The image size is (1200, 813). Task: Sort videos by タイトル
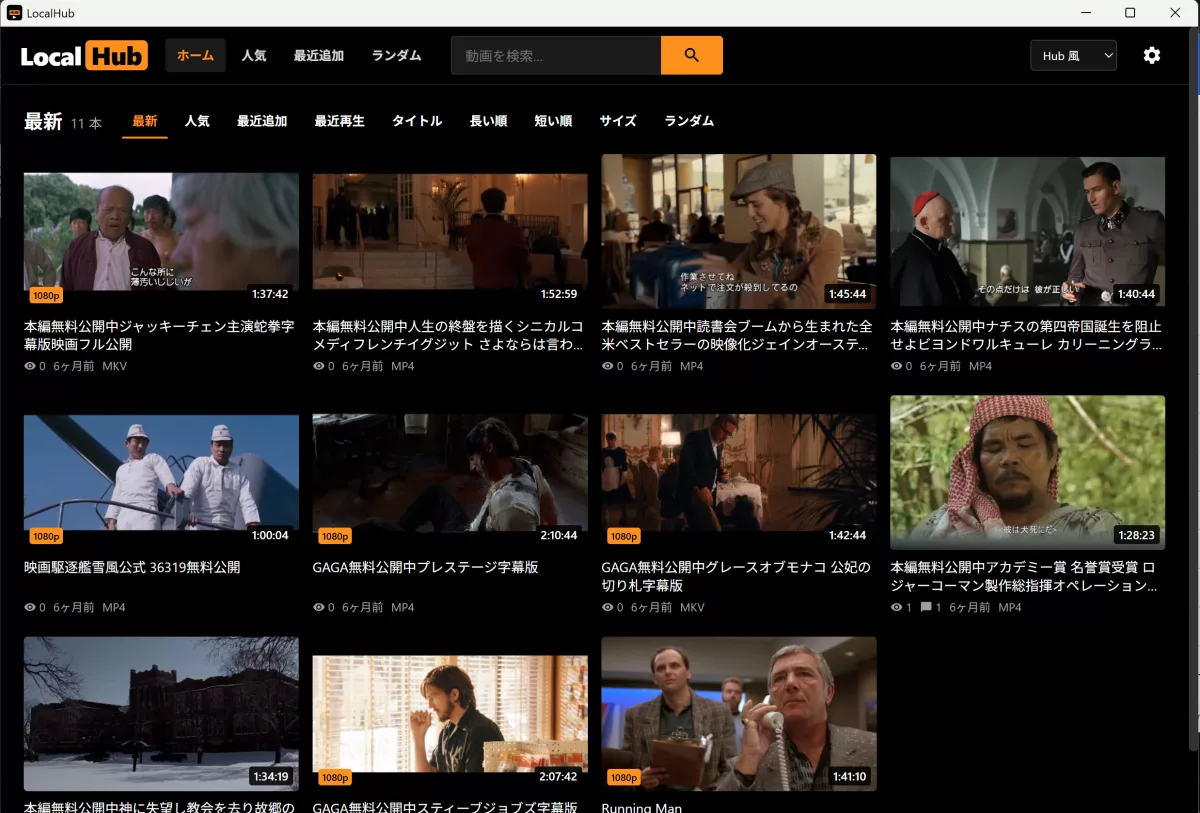click(x=417, y=121)
